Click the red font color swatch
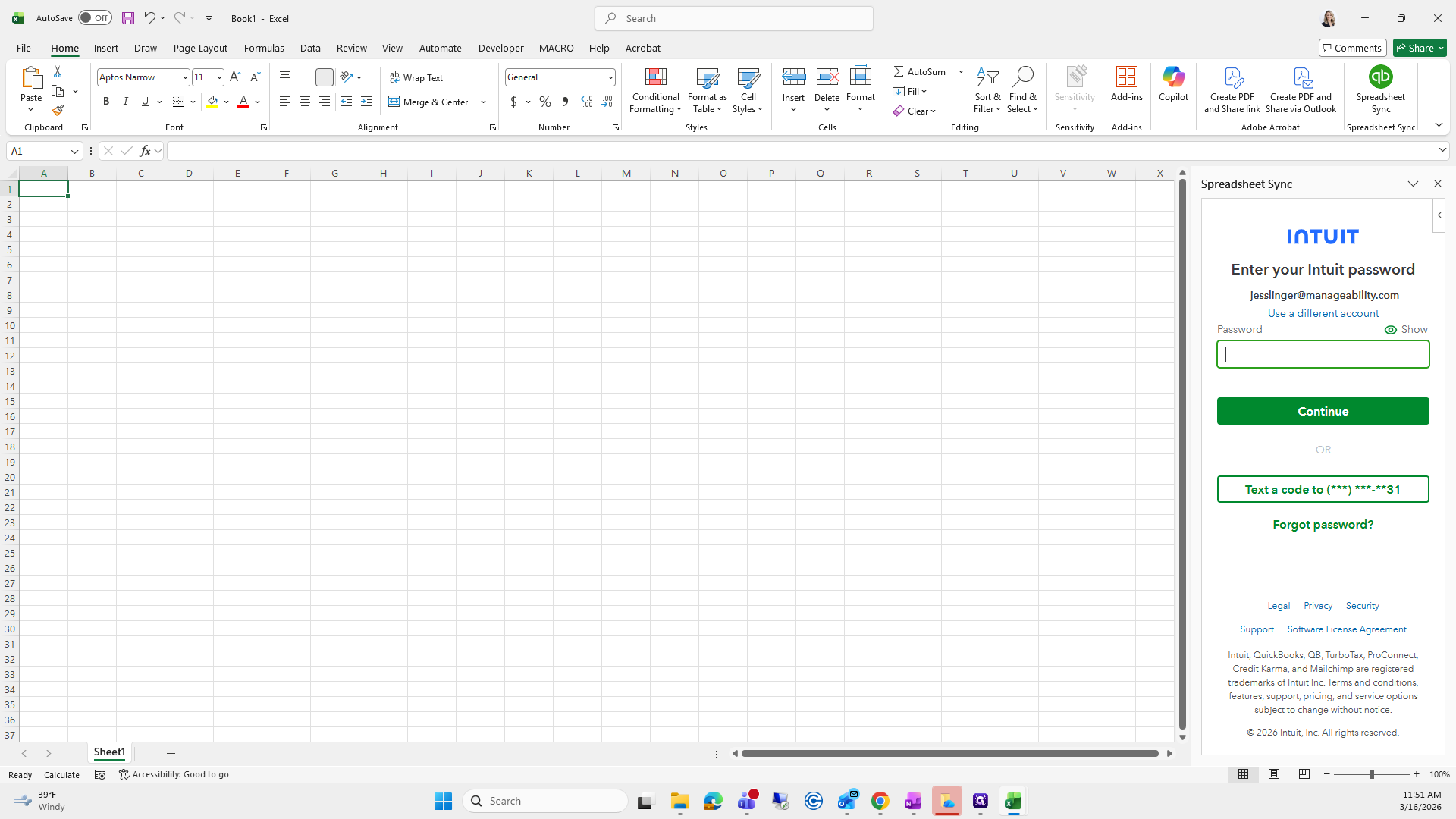The height and width of the screenshot is (819, 1456). [243, 102]
